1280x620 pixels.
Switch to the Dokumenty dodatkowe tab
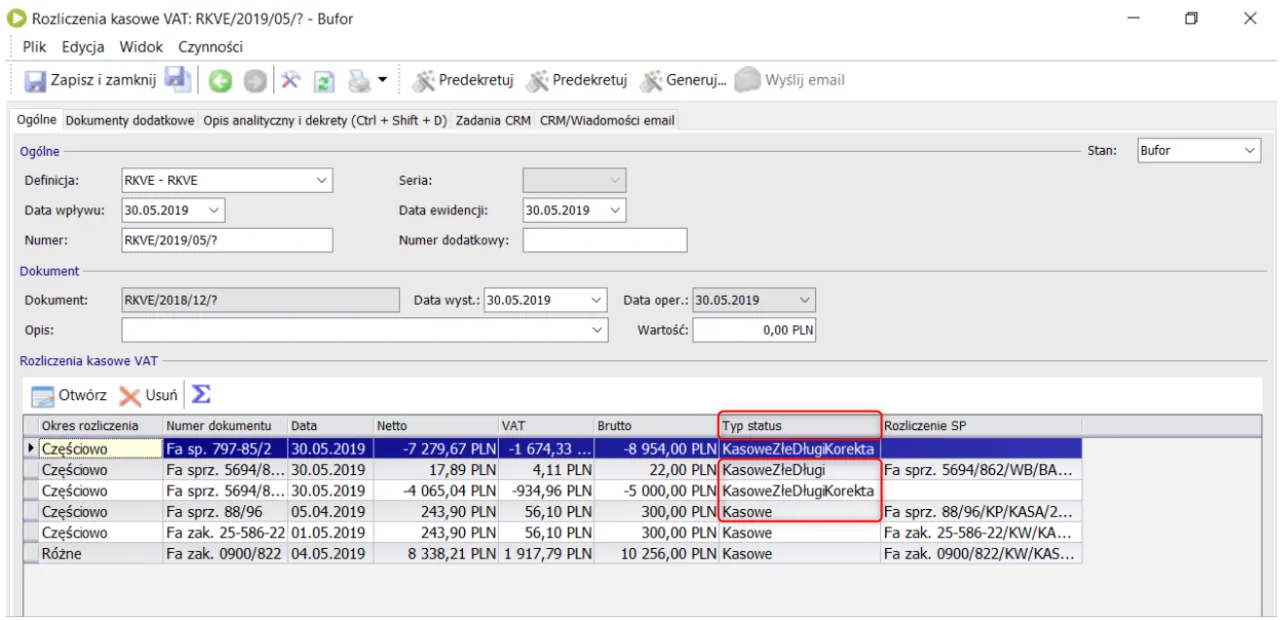coord(130,120)
